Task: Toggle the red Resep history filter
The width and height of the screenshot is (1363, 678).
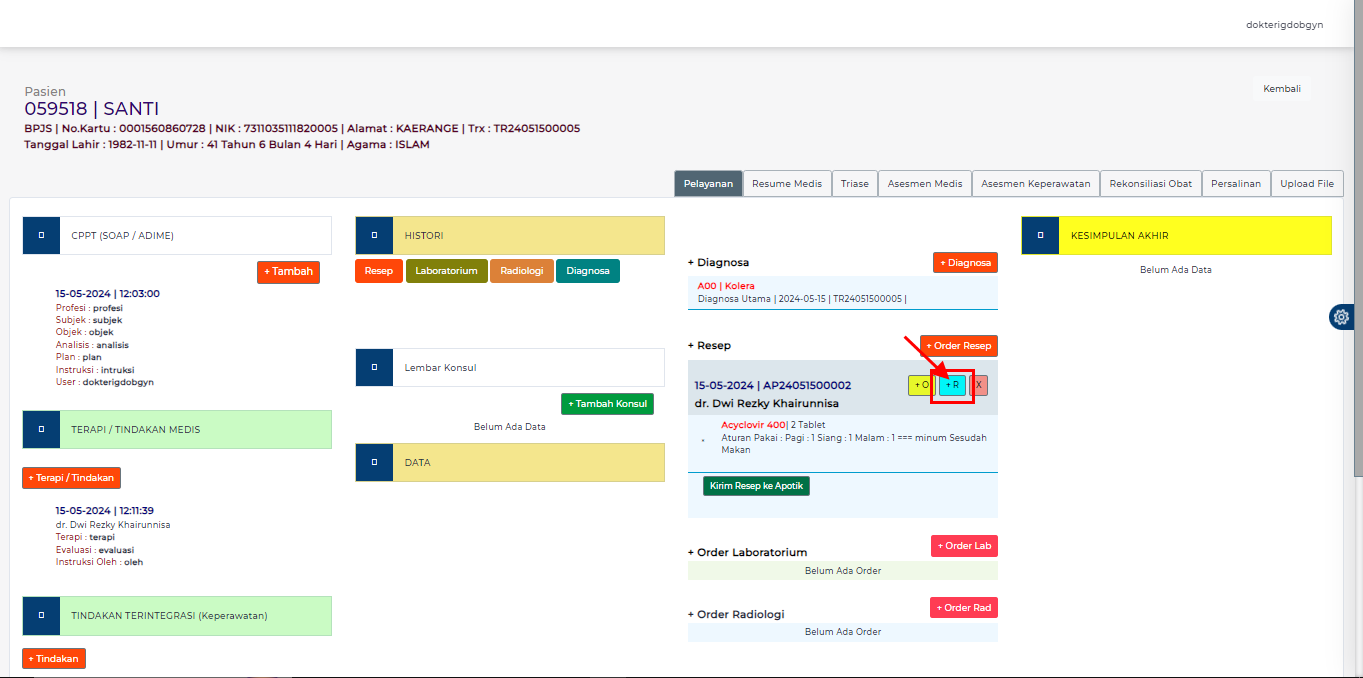Action: (x=378, y=270)
